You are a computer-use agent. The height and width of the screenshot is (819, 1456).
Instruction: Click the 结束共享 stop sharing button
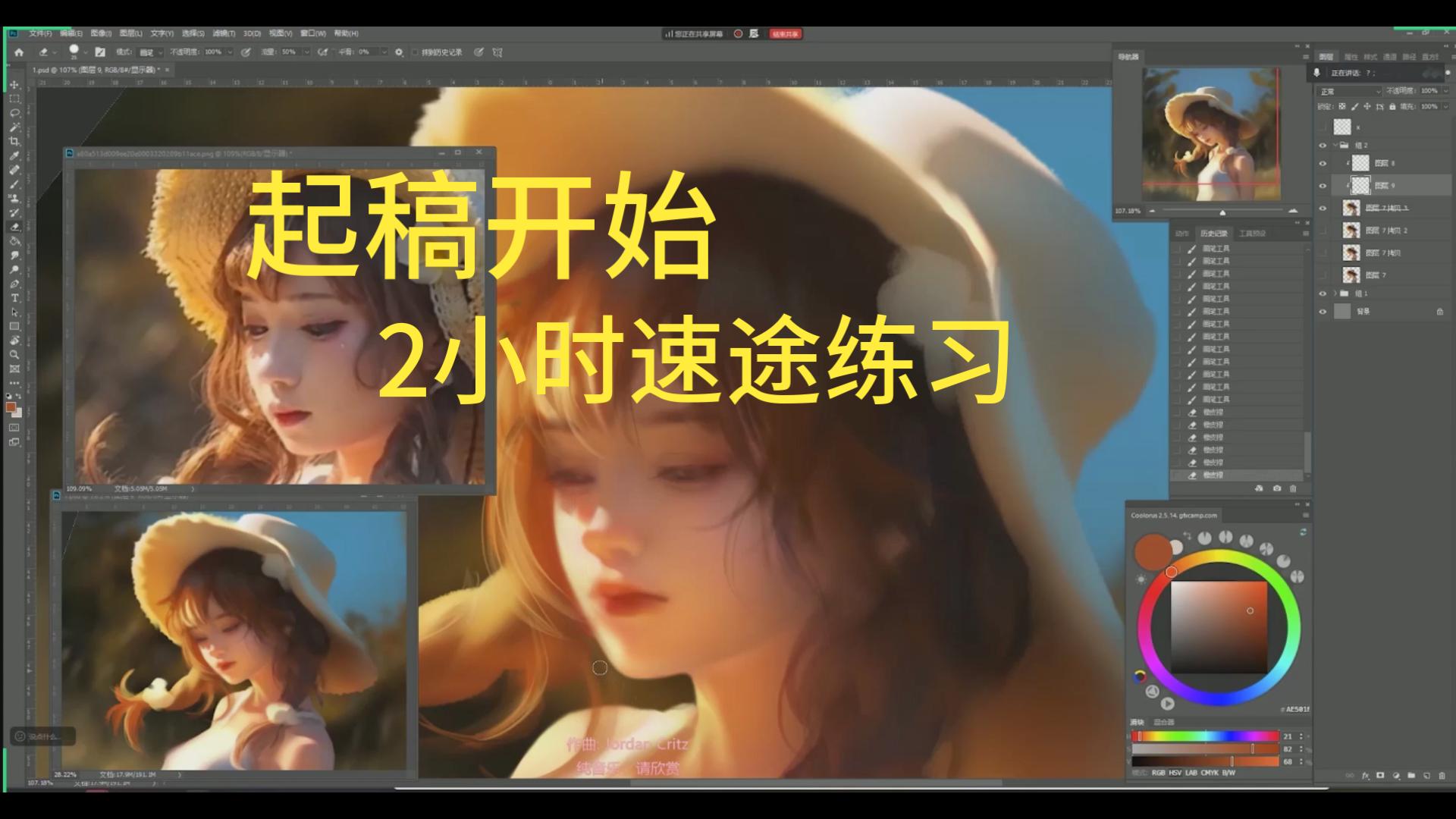(786, 33)
